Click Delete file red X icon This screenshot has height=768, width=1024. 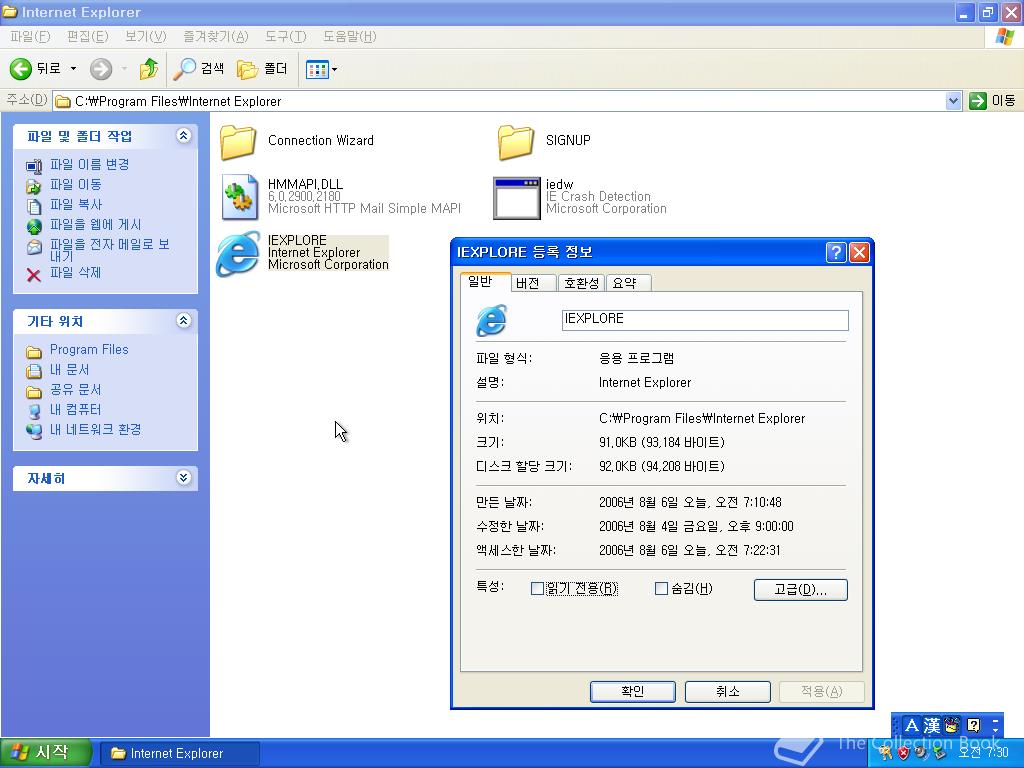(34, 274)
